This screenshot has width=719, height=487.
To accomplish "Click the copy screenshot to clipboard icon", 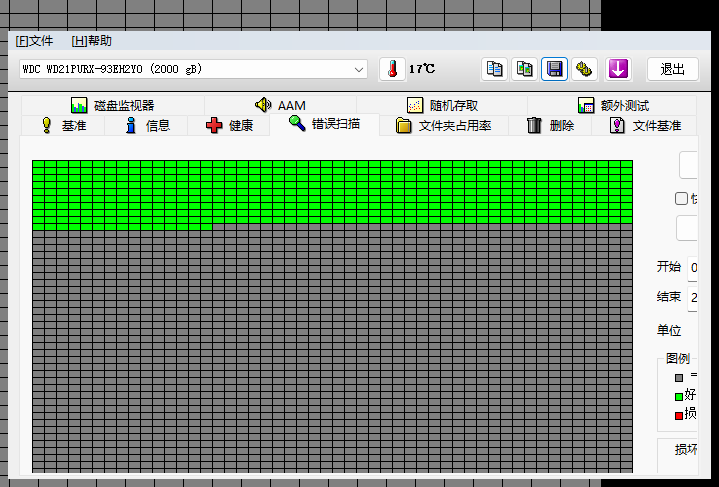I will tap(524, 69).
